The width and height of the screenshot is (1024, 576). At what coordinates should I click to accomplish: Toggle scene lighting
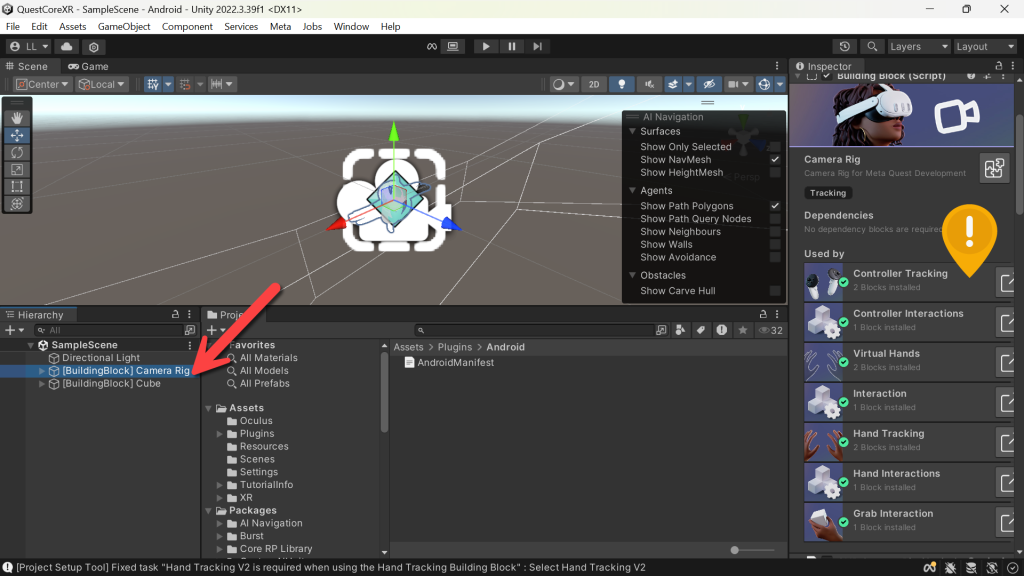622,84
